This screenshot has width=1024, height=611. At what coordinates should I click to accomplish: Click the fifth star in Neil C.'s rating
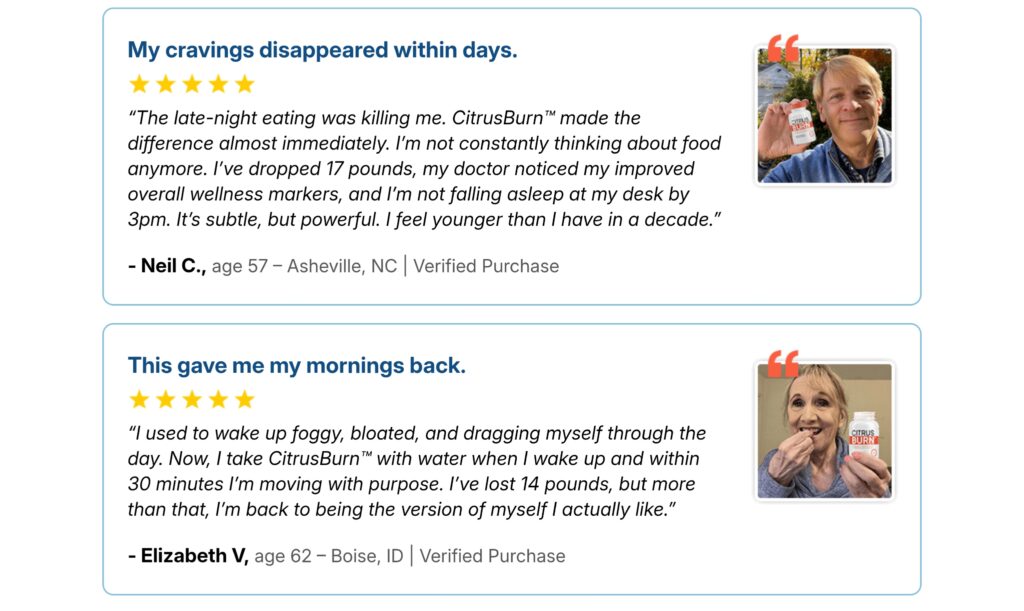tap(245, 84)
